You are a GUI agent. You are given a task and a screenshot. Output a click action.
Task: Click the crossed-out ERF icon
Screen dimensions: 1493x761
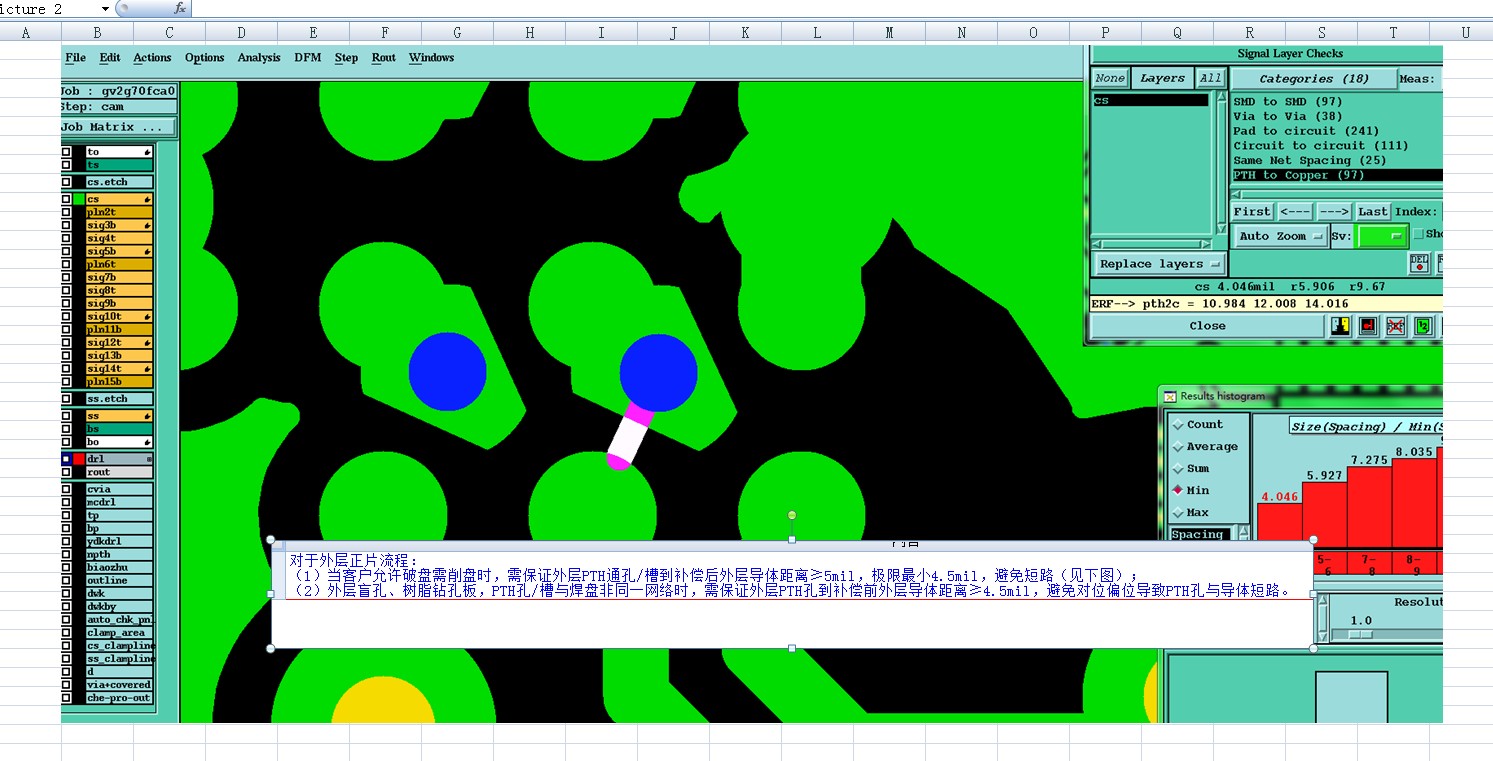1396,326
